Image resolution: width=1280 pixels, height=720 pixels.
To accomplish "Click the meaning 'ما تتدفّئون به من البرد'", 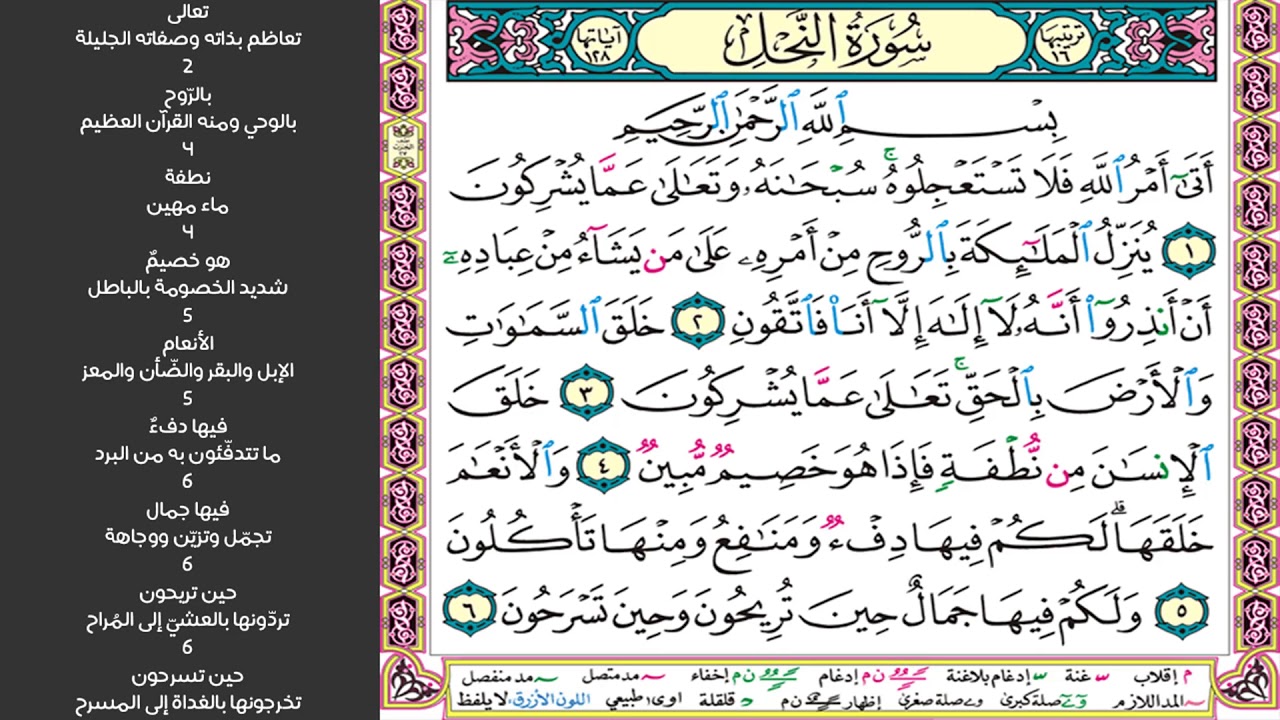I will [x=188, y=454].
